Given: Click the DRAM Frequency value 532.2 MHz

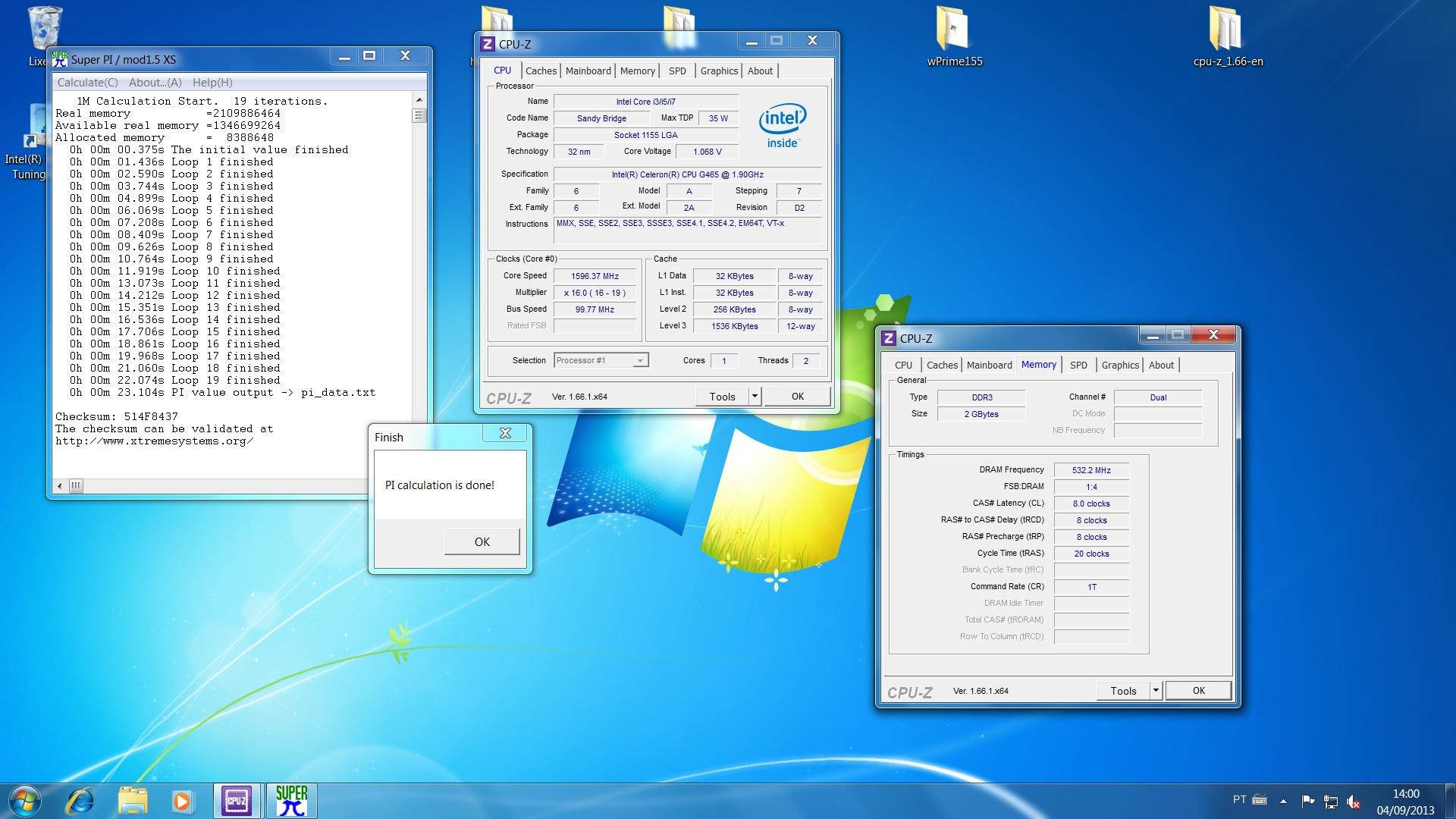Looking at the screenshot, I should pyautogui.click(x=1092, y=470).
